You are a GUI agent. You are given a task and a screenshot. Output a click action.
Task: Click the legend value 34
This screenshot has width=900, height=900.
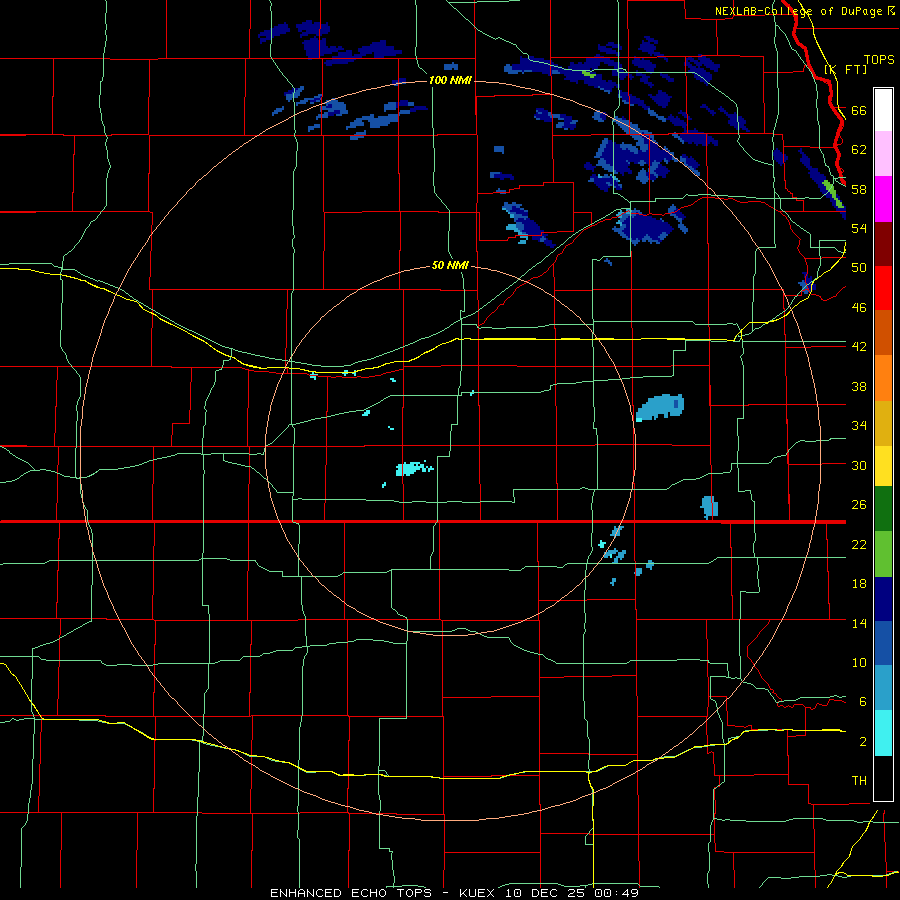click(859, 426)
